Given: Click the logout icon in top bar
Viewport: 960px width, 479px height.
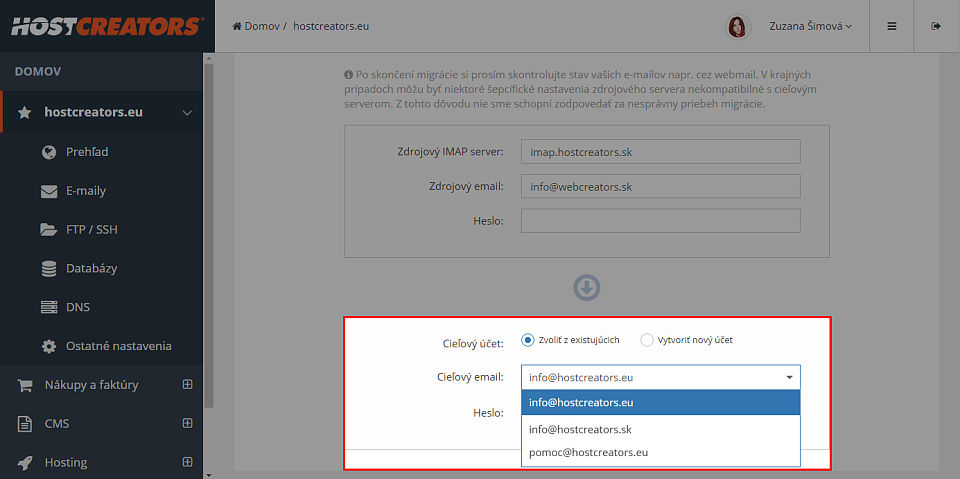Looking at the screenshot, I should [x=936, y=26].
